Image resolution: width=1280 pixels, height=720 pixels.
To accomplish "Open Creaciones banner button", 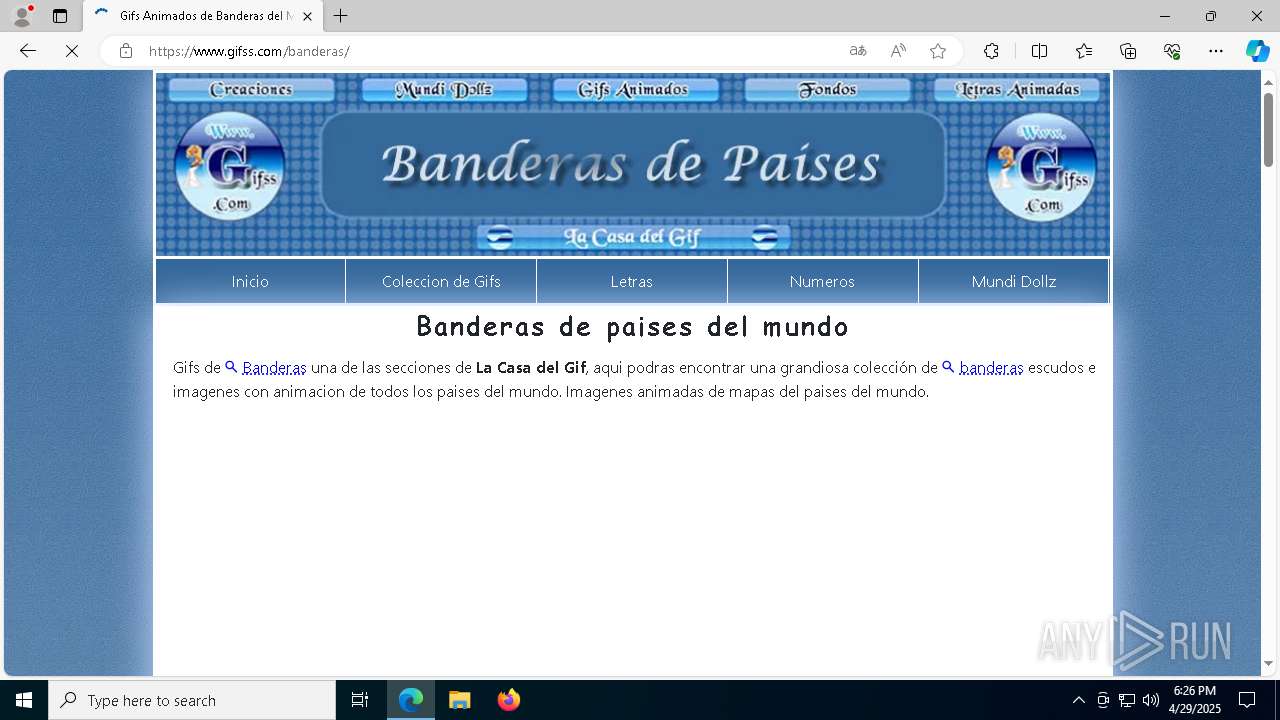I will (251, 90).
